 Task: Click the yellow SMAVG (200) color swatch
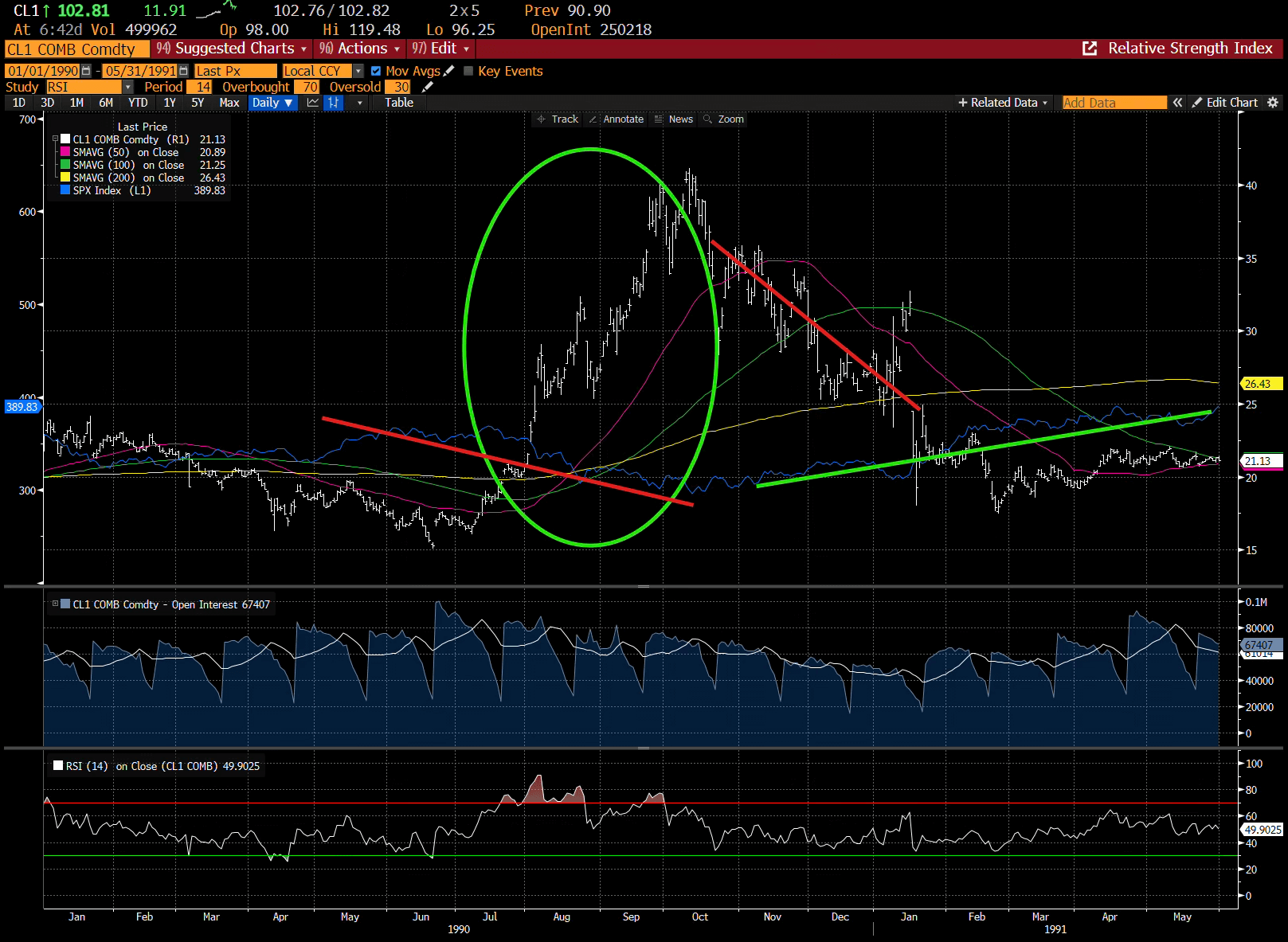point(65,178)
